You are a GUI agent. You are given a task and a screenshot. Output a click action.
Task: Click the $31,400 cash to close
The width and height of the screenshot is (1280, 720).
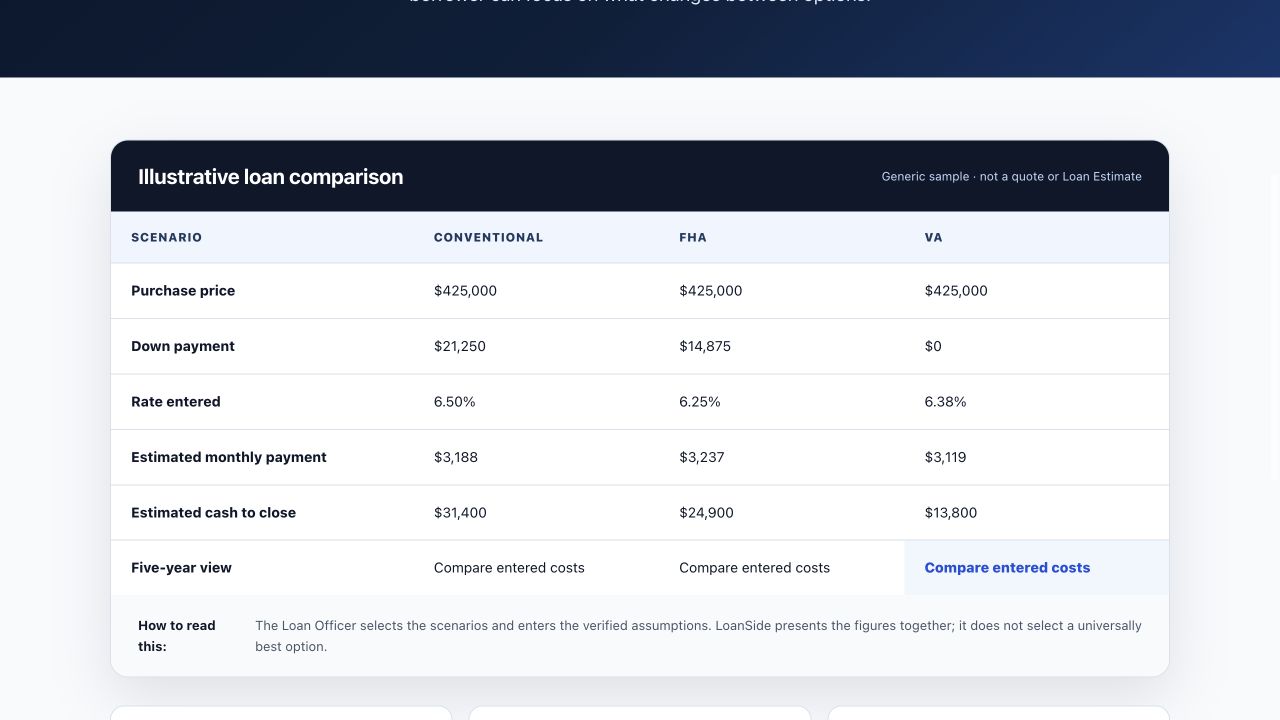[460, 513]
